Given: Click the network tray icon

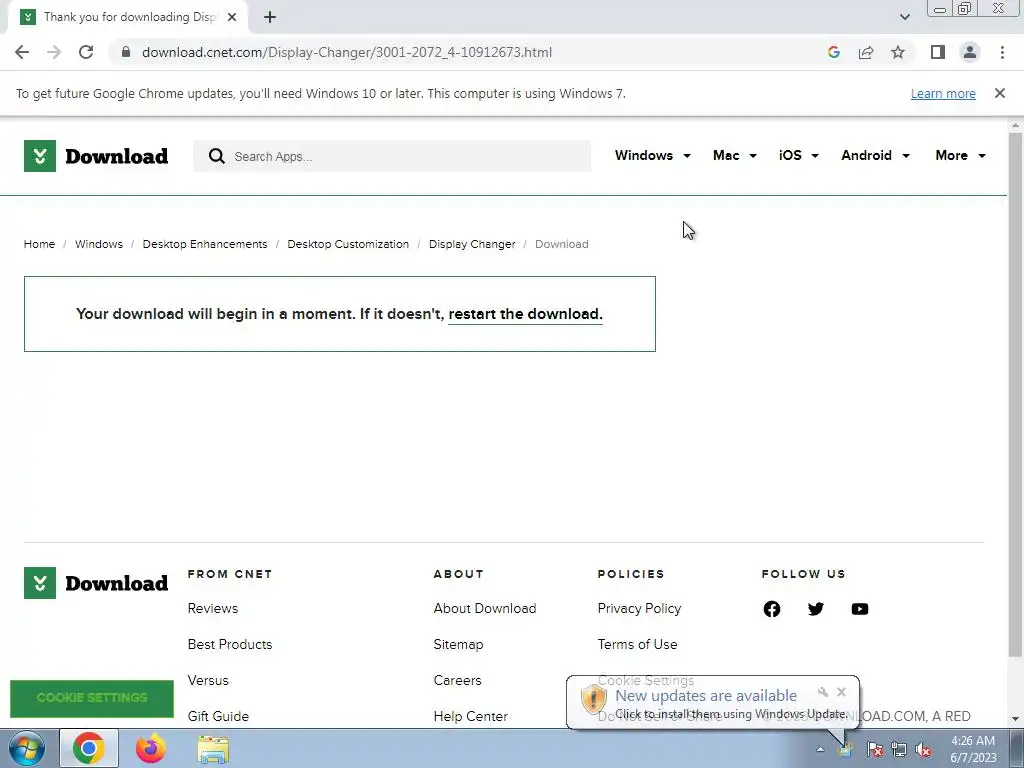Looking at the screenshot, I should tap(899, 750).
